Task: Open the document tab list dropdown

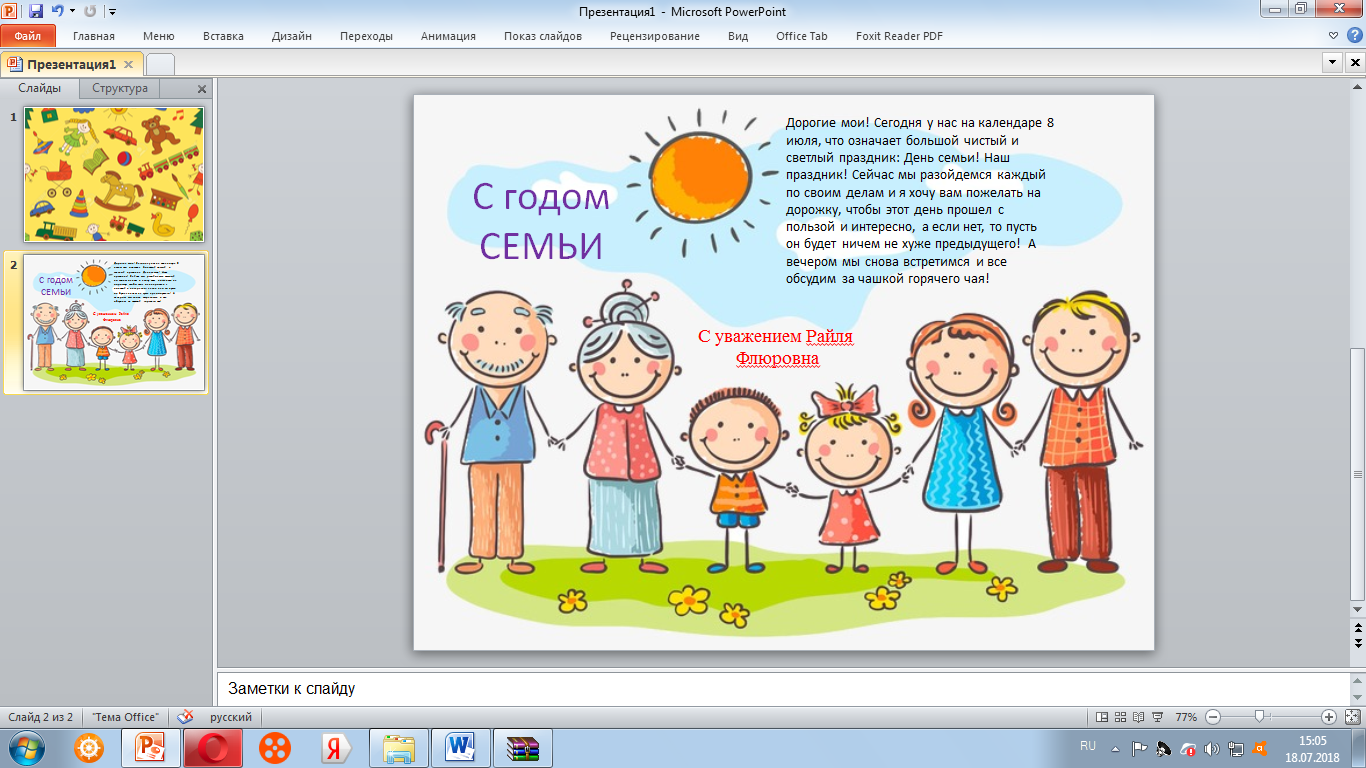Action: [x=1332, y=63]
